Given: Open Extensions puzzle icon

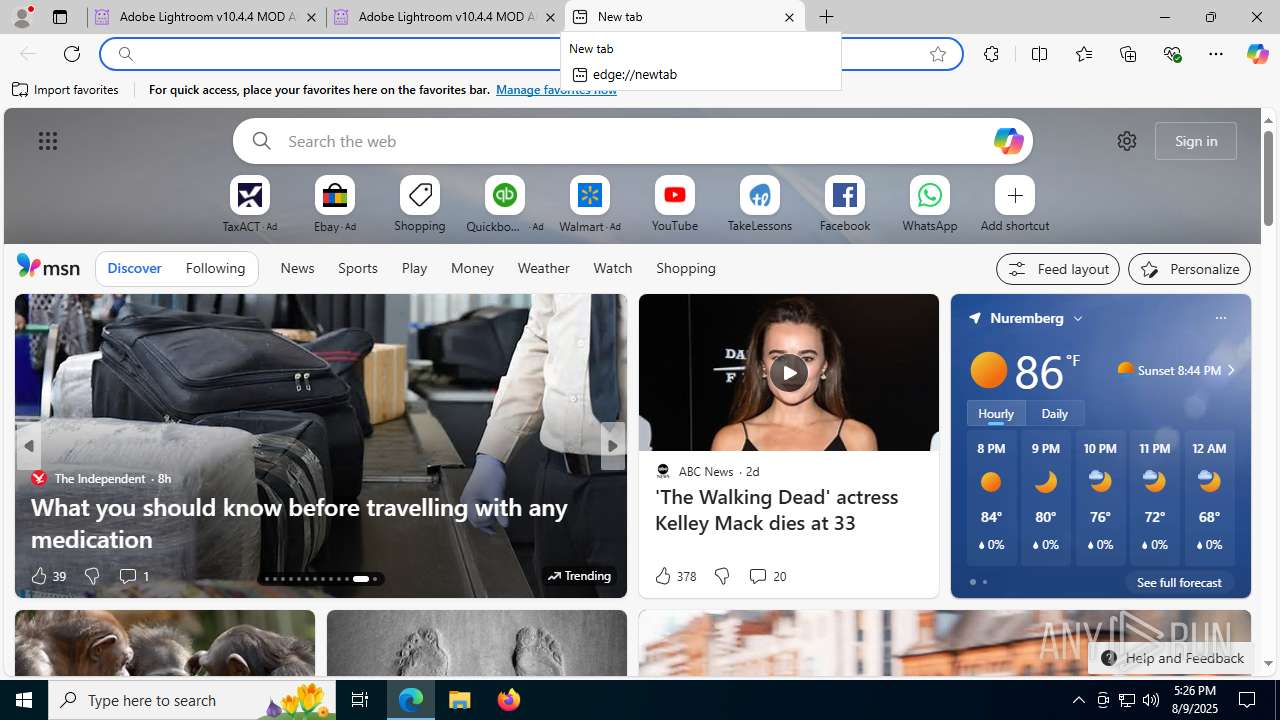Looking at the screenshot, I should (991, 54).
